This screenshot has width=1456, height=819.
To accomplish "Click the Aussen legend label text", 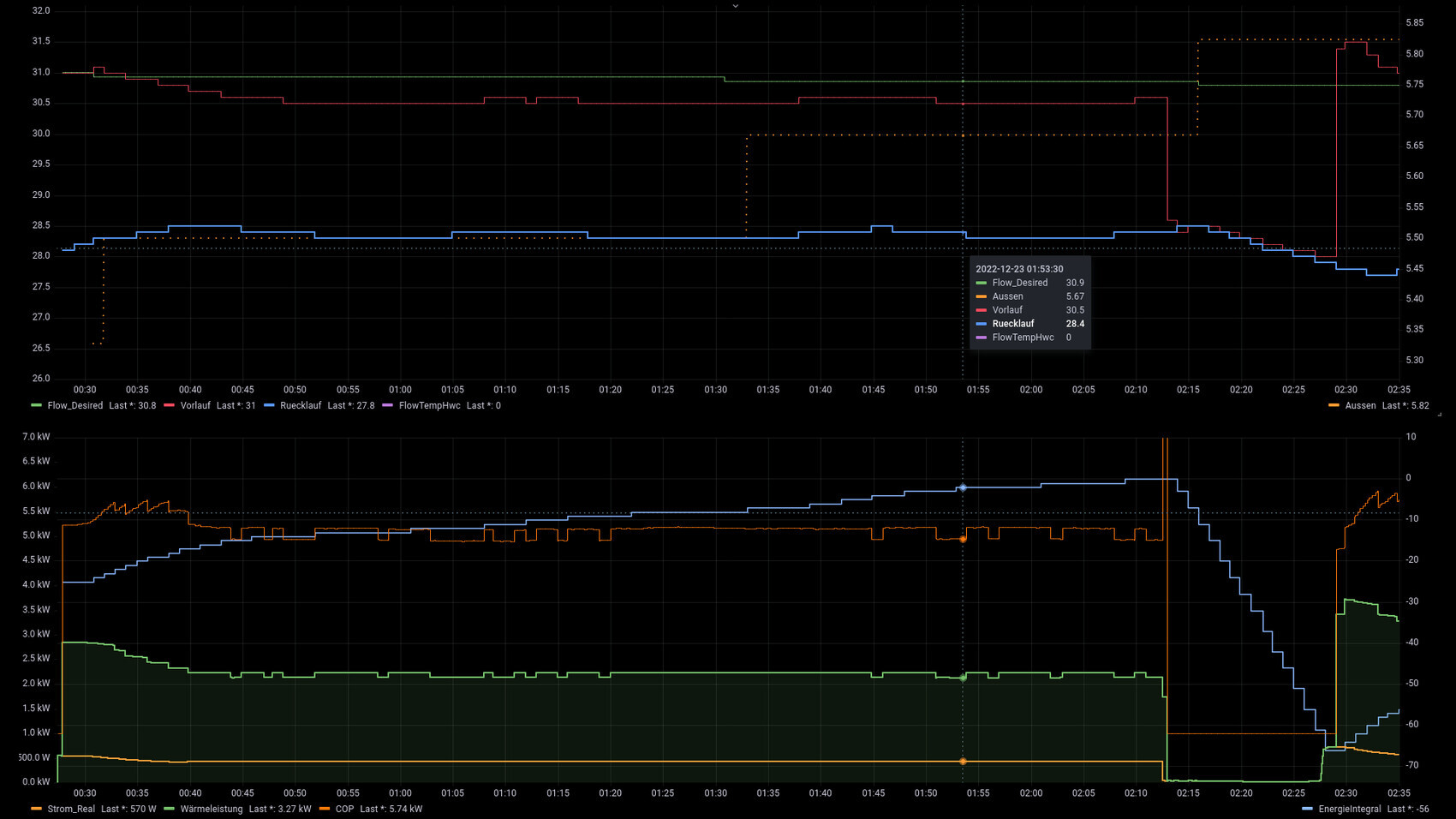I will pyautogui.click(x=1360, y=405).
